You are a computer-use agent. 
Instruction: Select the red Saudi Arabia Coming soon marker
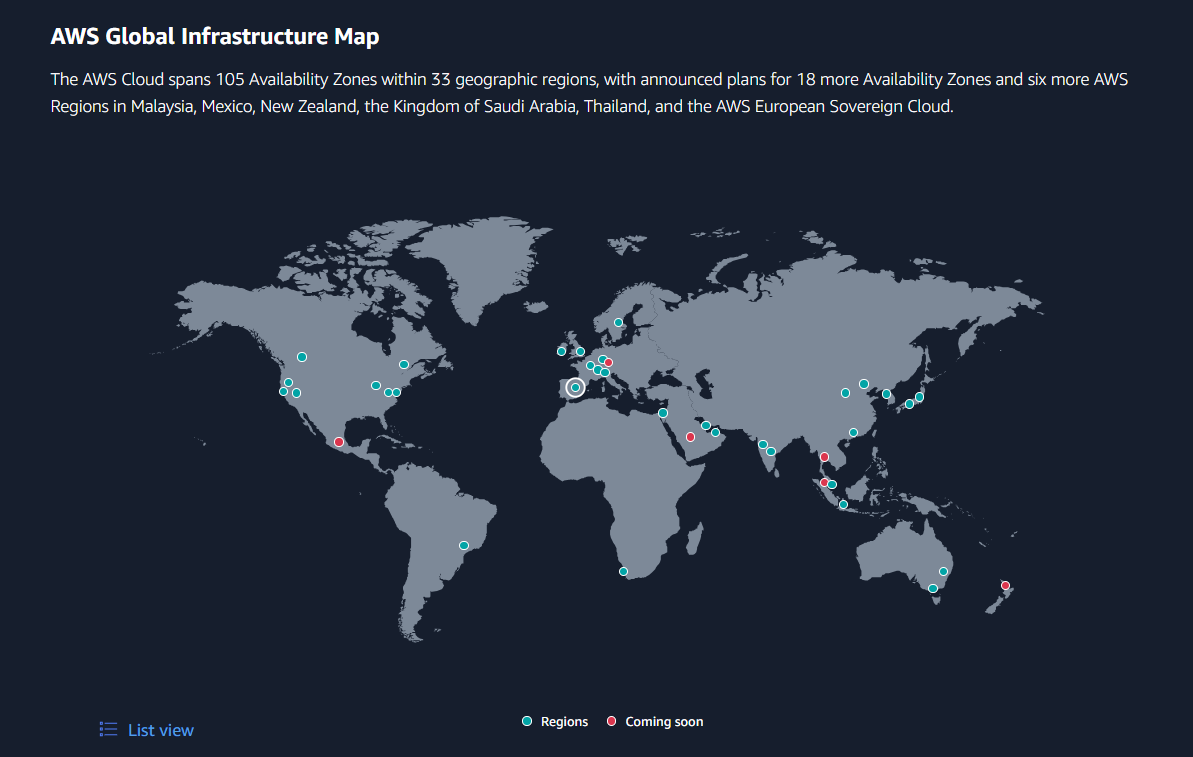click(x=691, y=437)
